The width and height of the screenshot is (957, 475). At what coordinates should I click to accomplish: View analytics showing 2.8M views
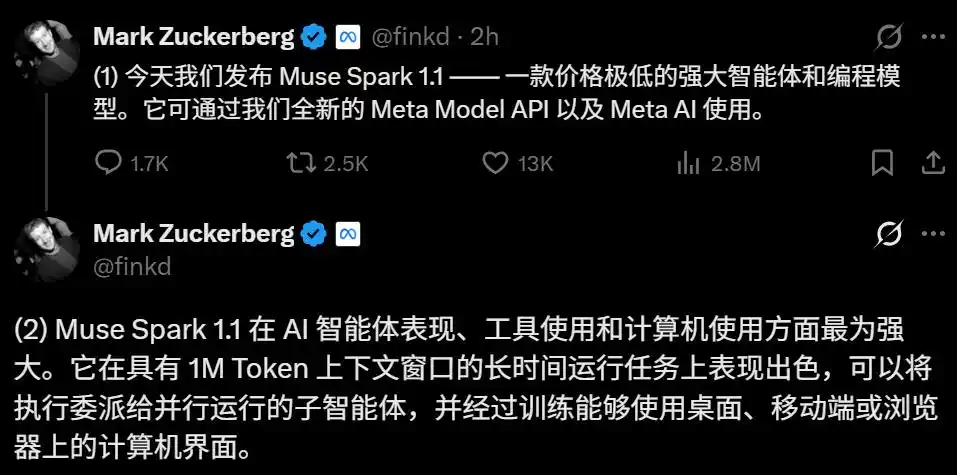(687, 164)
